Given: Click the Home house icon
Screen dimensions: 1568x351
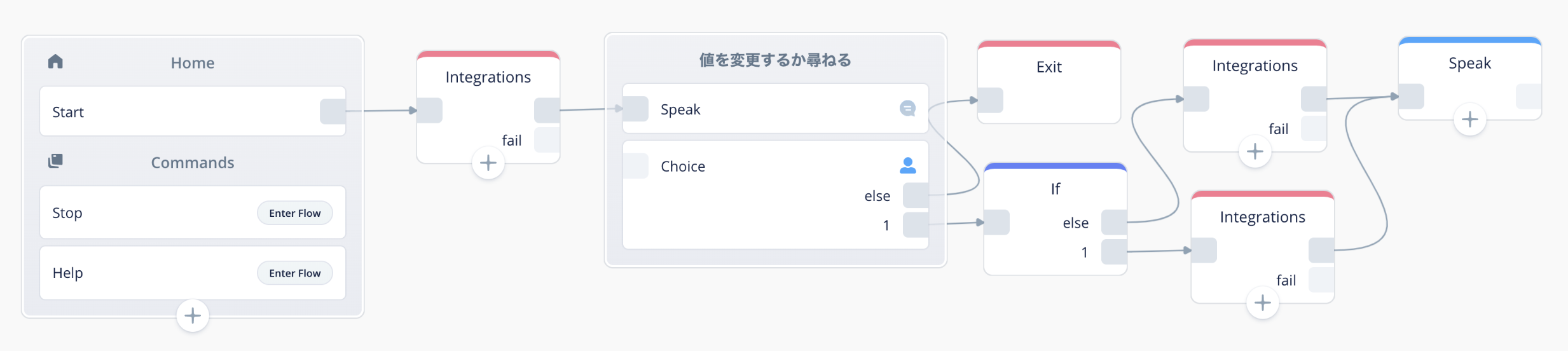Looking at the screenshot, I should point(55,62).
